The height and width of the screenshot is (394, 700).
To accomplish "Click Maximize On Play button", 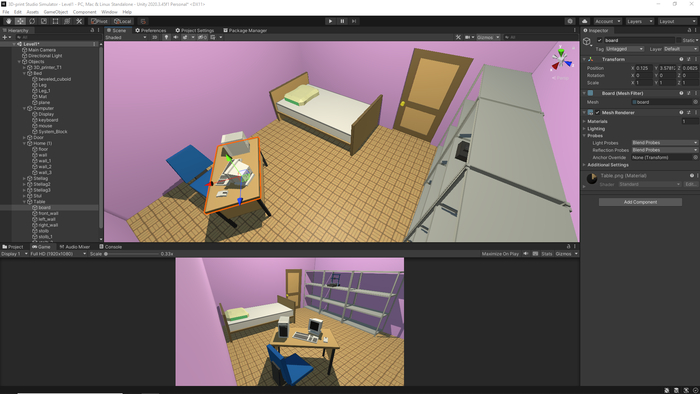I will coord(500,254).
